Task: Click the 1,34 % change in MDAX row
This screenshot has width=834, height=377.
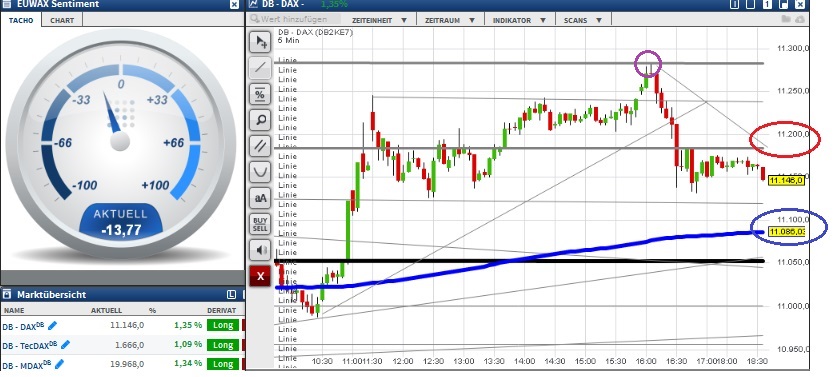Action: click(x=188, y=364)
